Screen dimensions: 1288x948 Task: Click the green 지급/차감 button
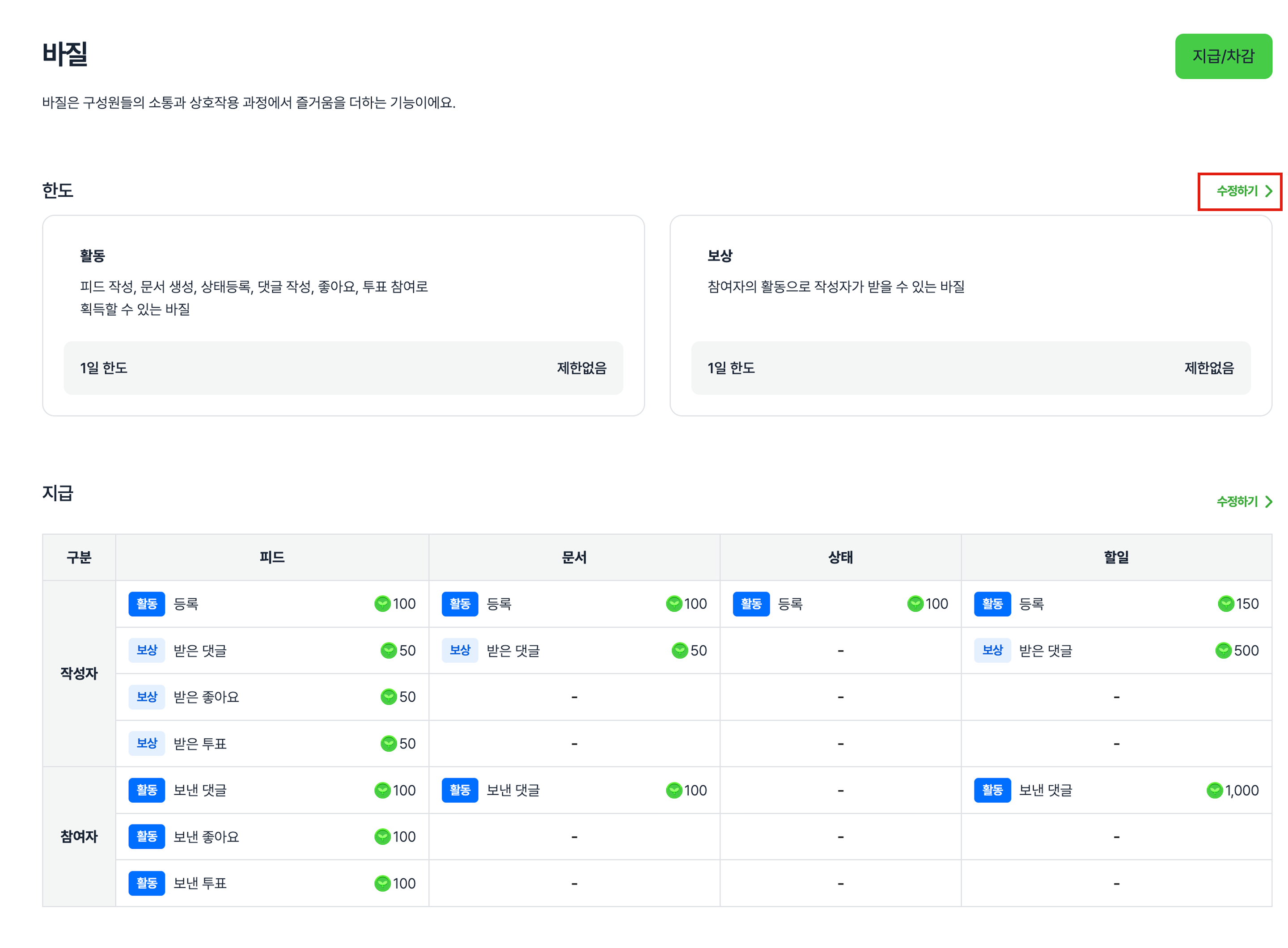(1223, 56)
